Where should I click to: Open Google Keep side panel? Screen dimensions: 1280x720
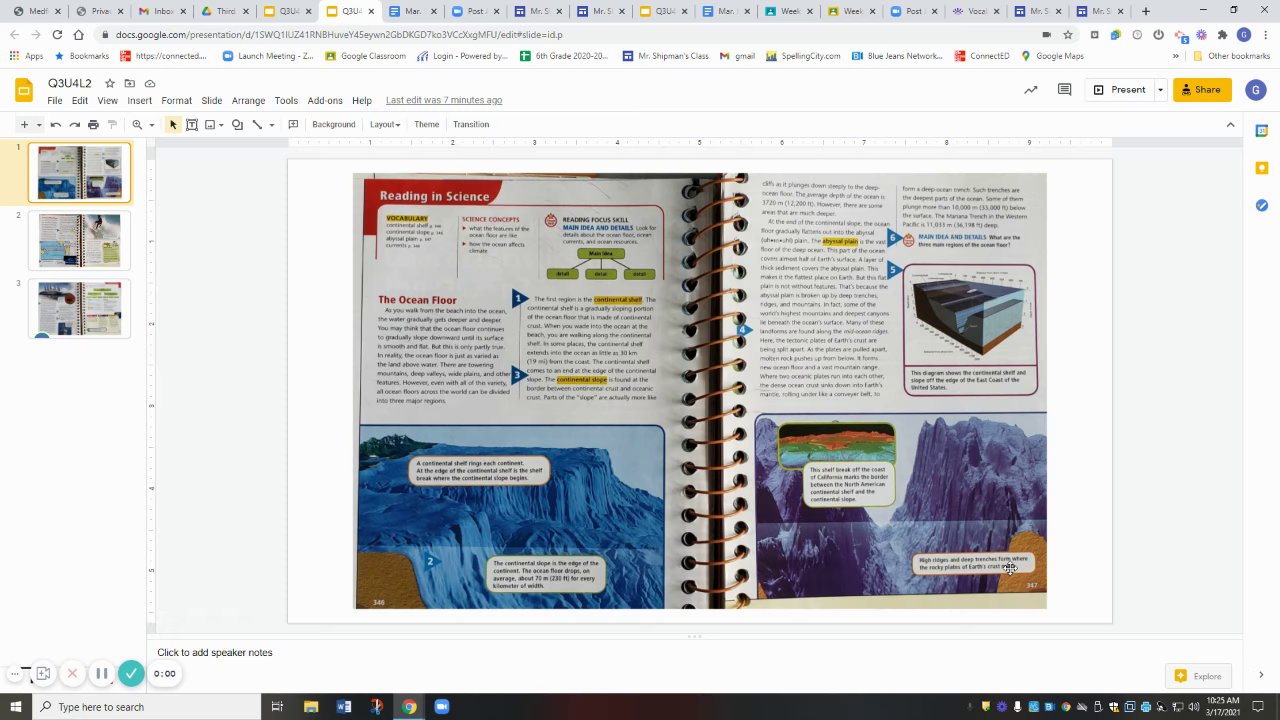coord(1262,168)
